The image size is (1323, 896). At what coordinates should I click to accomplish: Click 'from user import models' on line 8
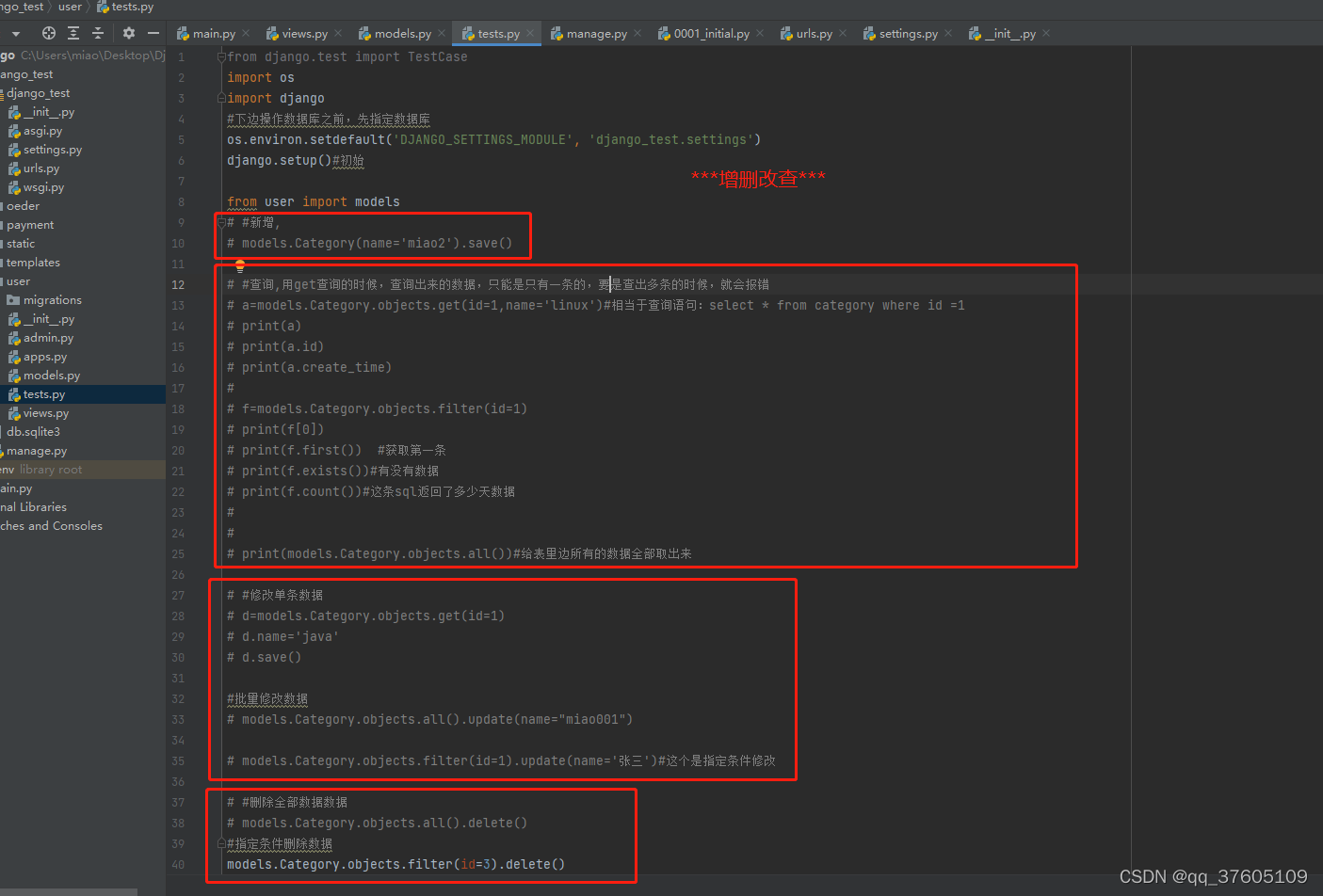click(313, 201)
